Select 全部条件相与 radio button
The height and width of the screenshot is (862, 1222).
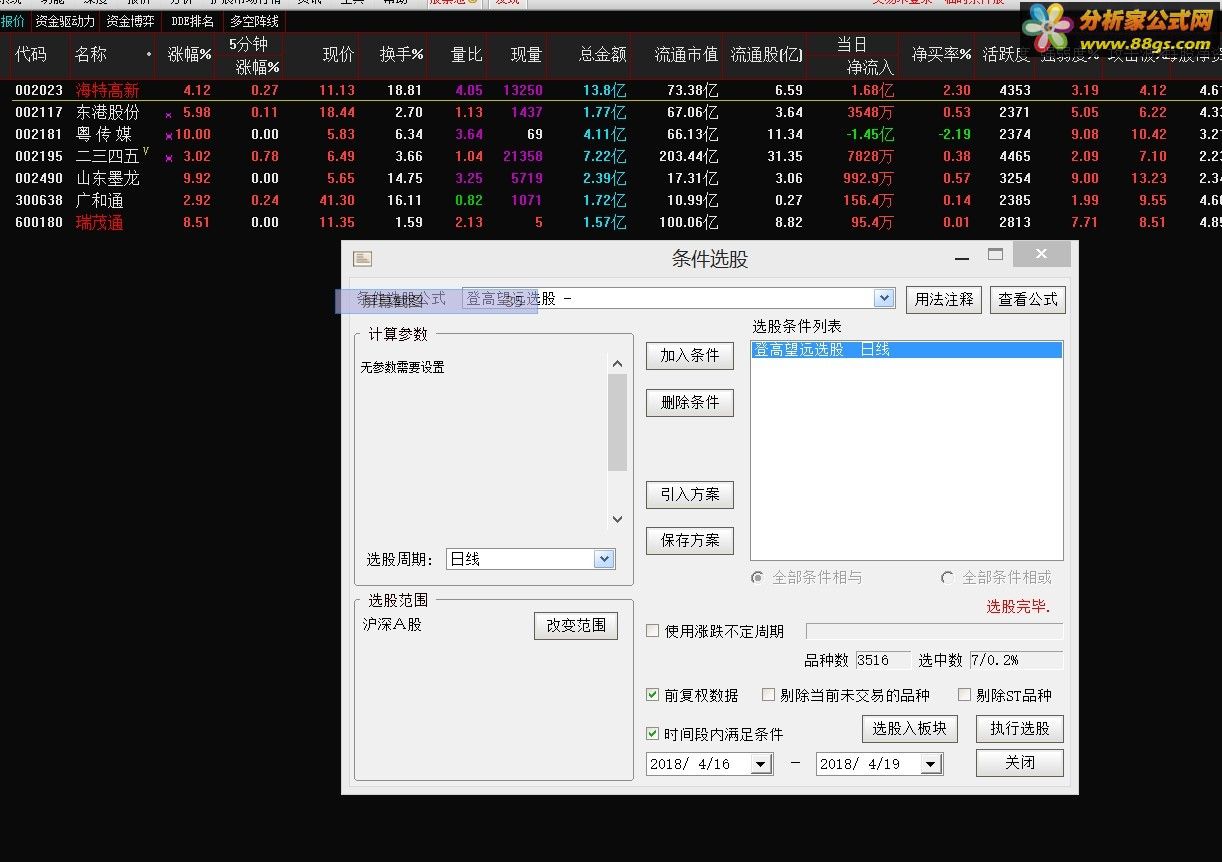pos(757,577)
